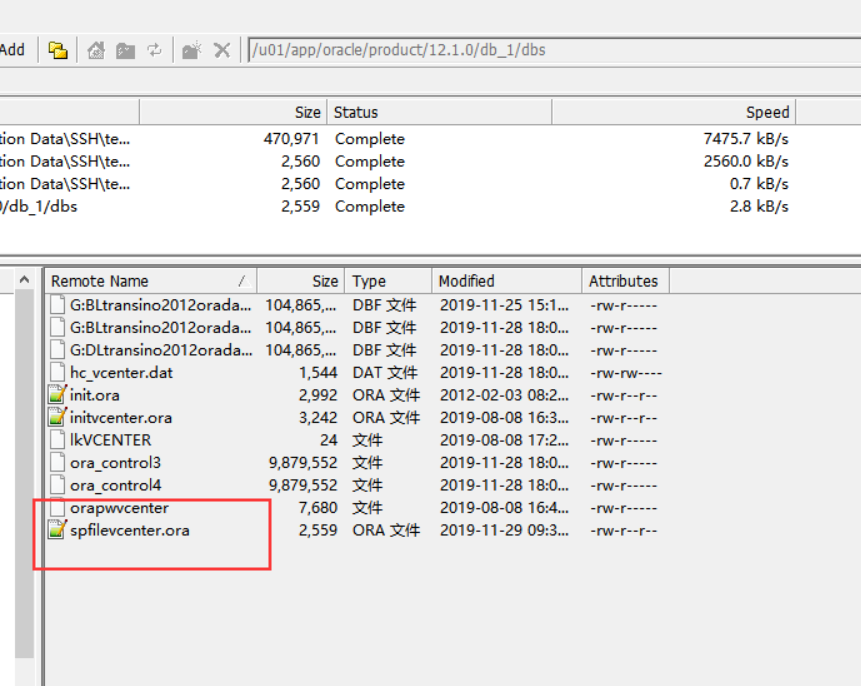Click the lkVCENTER file icon
The width and height of the screenshot is (861, 686).
tap(57, 440)
